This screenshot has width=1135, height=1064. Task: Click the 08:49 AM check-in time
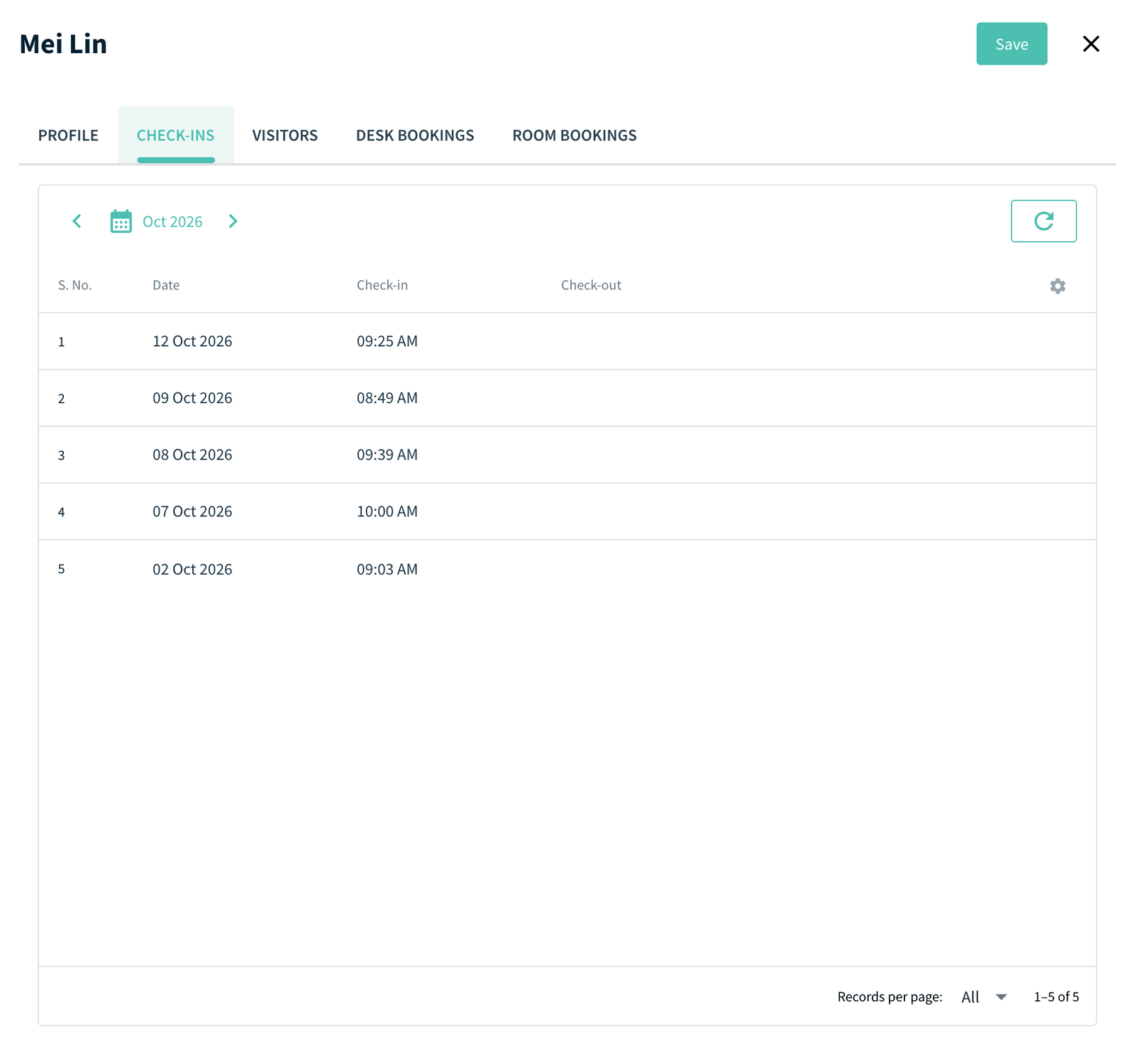pos(387,398)
